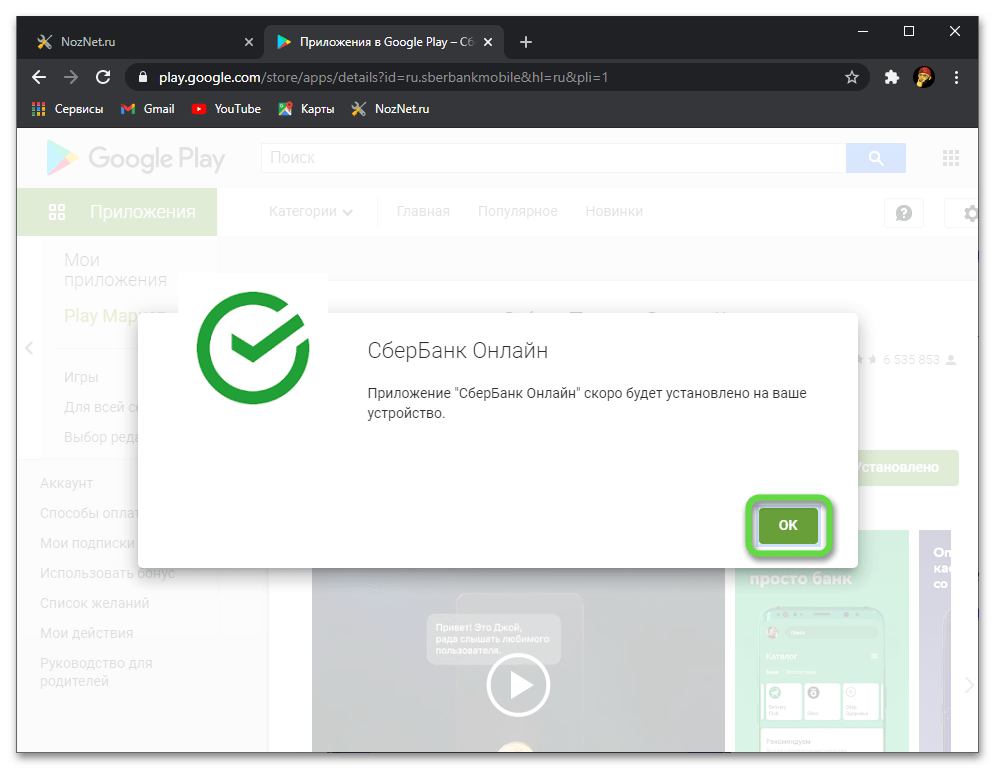Image resolution: width=995 pixels, height=769 pixels.
Task: Open the settings gear icon
Action: [969, 213]
